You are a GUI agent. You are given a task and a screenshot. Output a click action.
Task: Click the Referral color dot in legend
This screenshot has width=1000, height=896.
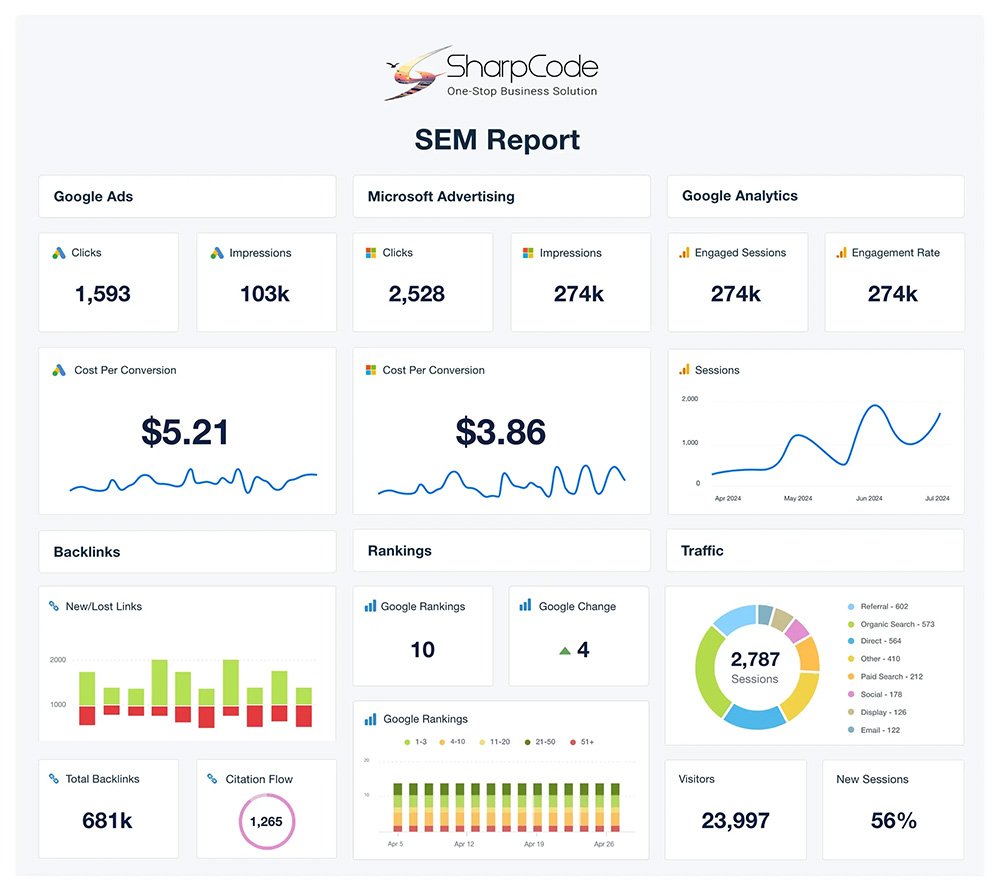tap(851, 607)
